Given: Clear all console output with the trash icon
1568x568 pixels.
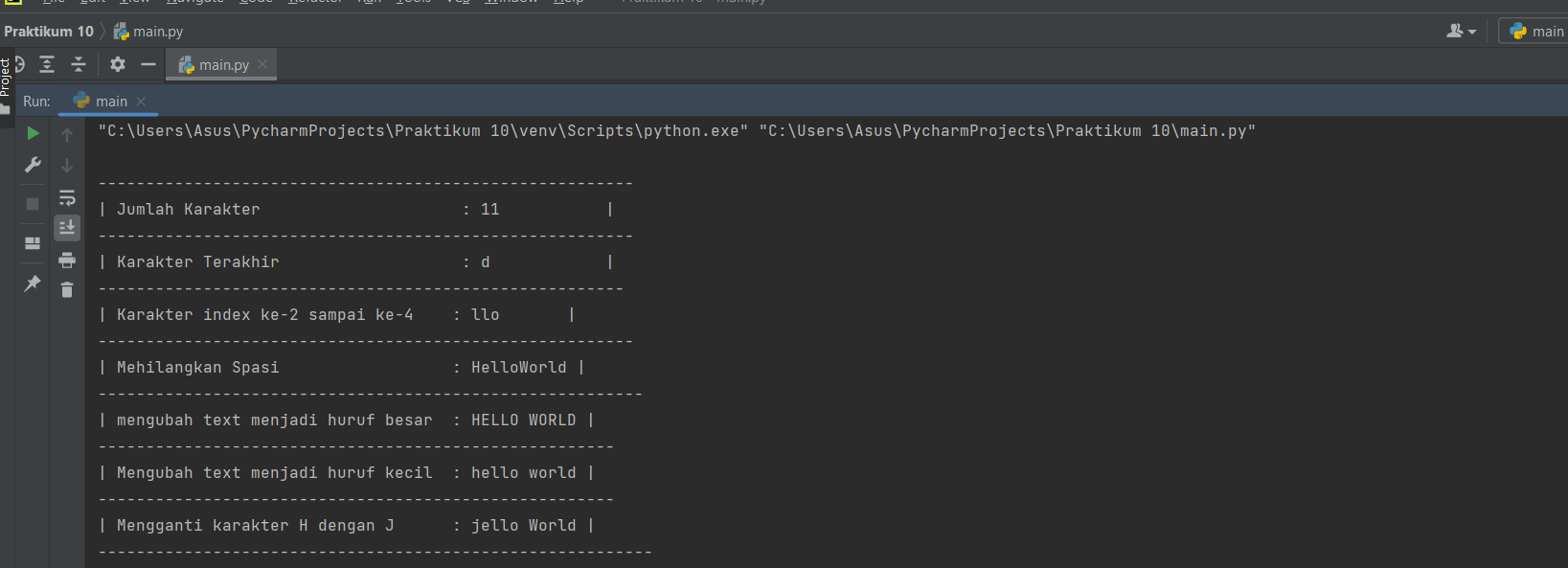Looking at the screenshot, I should 67,289.
